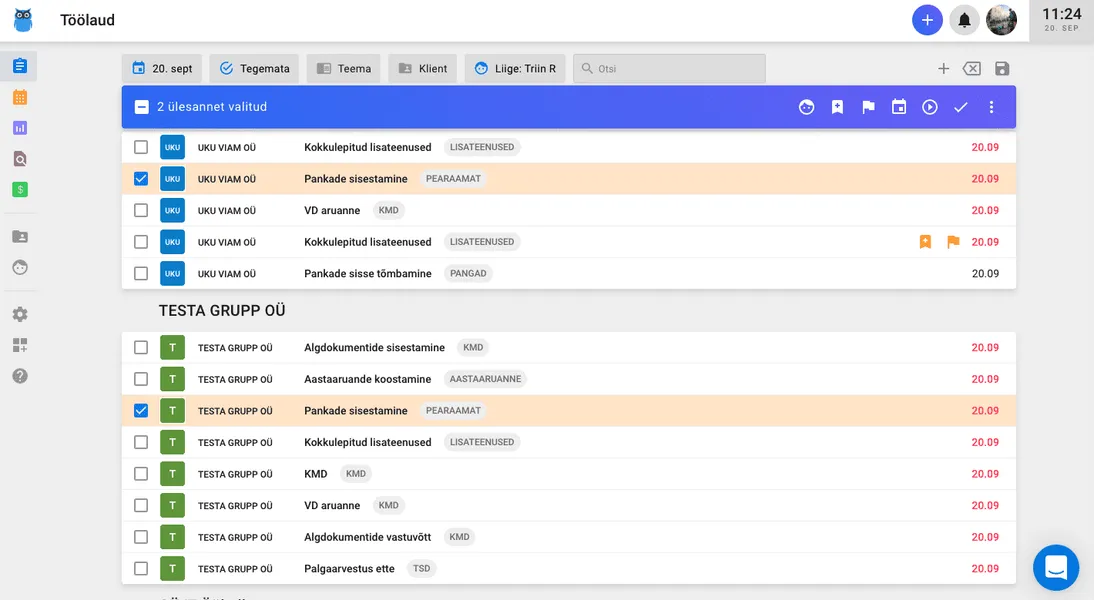Click the save filter floppy disk icon

[x=1002, y=69]
